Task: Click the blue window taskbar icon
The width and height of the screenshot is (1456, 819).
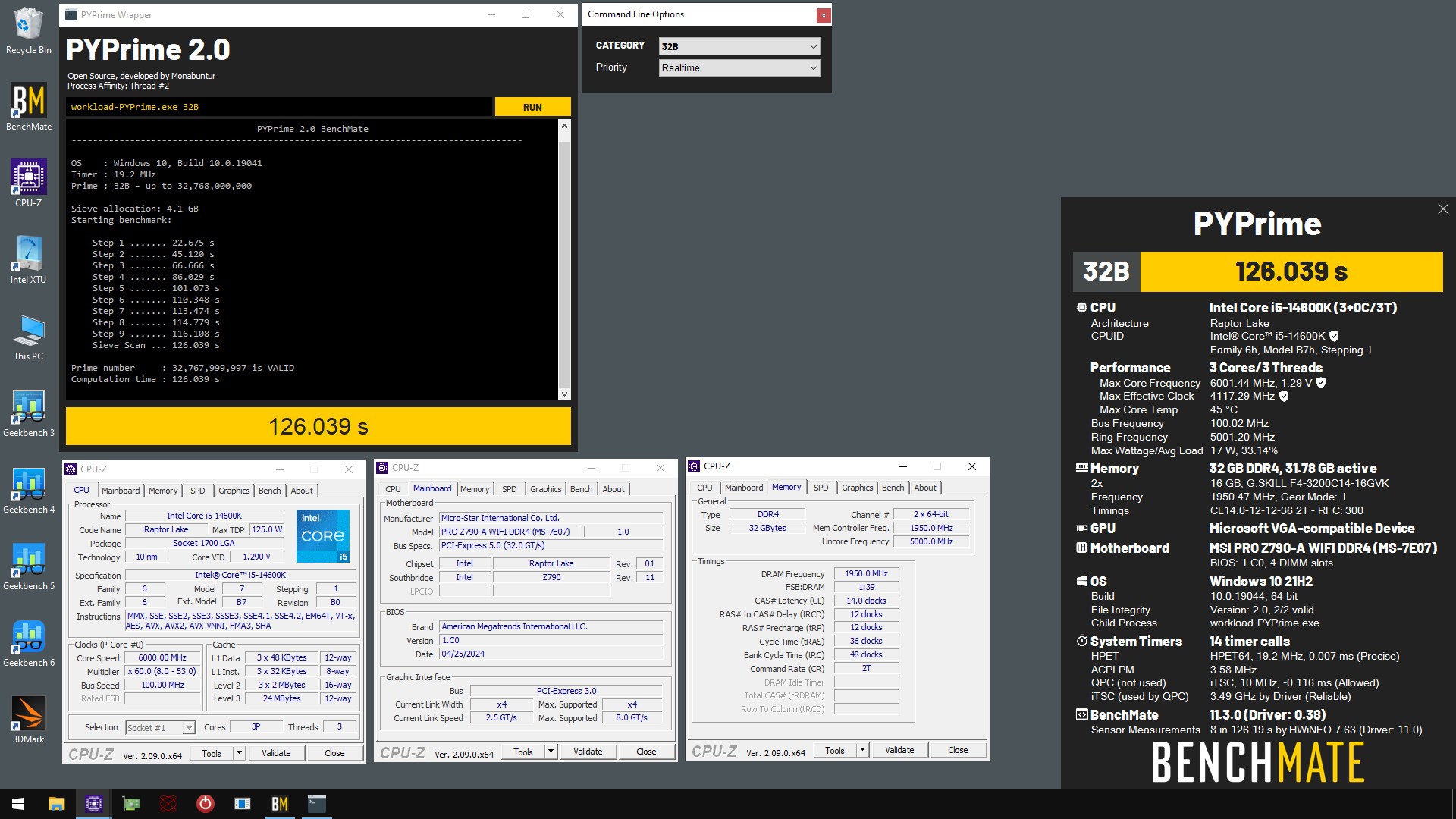Action: pyautogui.click(x=242, y=804)
